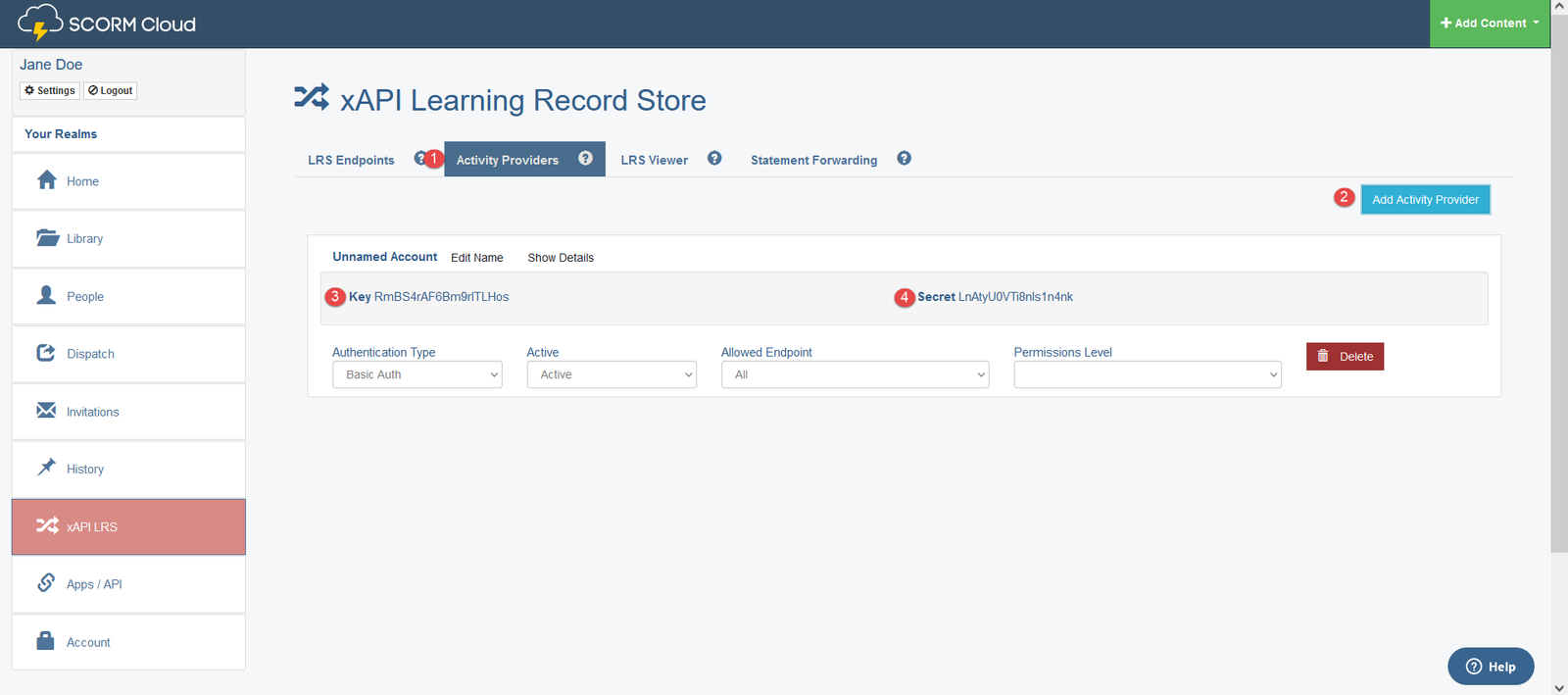Switch to the Statement Forwarding tab
1568x695 pixels.
pyautogui.click(x=813, y=160)
